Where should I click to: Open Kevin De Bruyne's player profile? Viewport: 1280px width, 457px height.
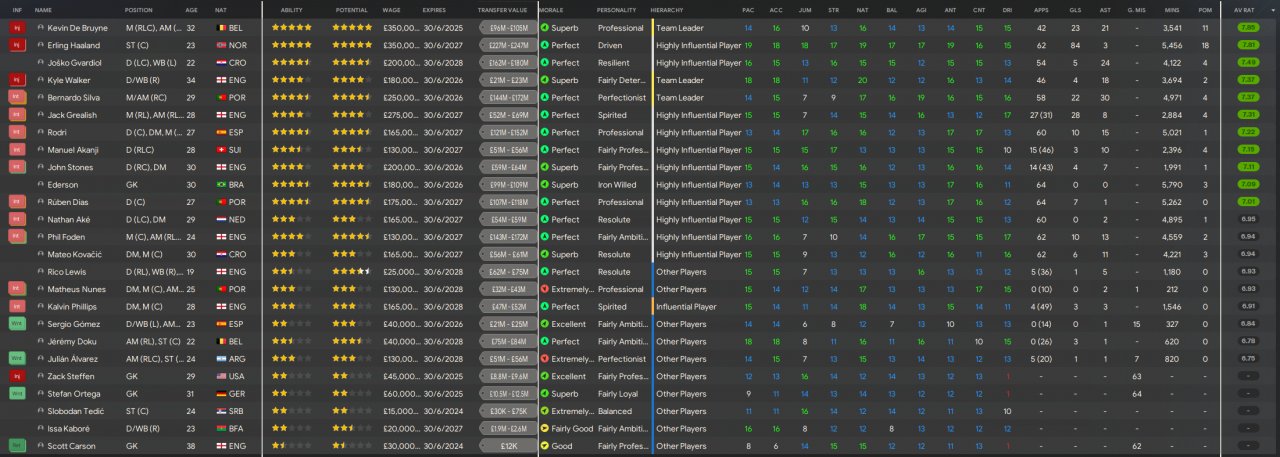(x=79, y=28)
